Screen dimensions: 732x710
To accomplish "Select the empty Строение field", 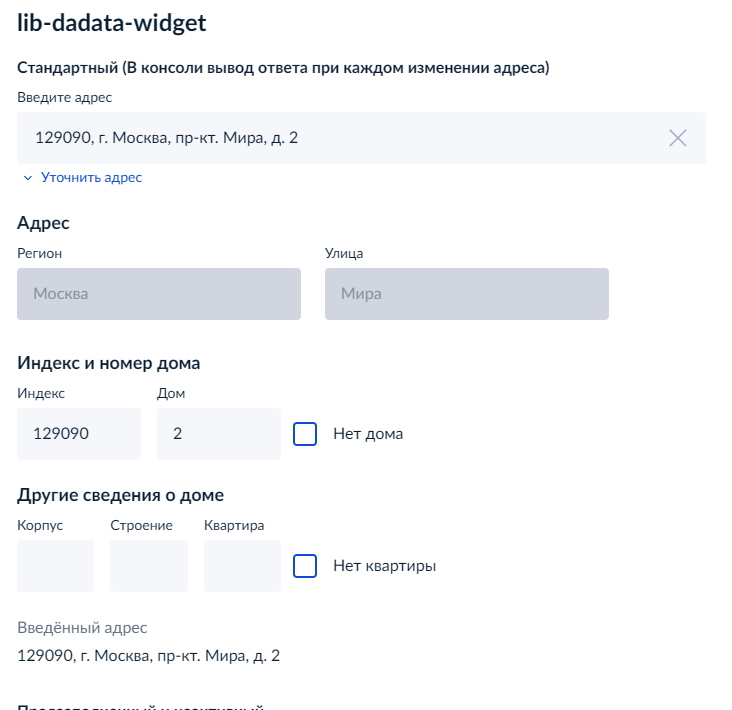I will [x=149, y=566].
